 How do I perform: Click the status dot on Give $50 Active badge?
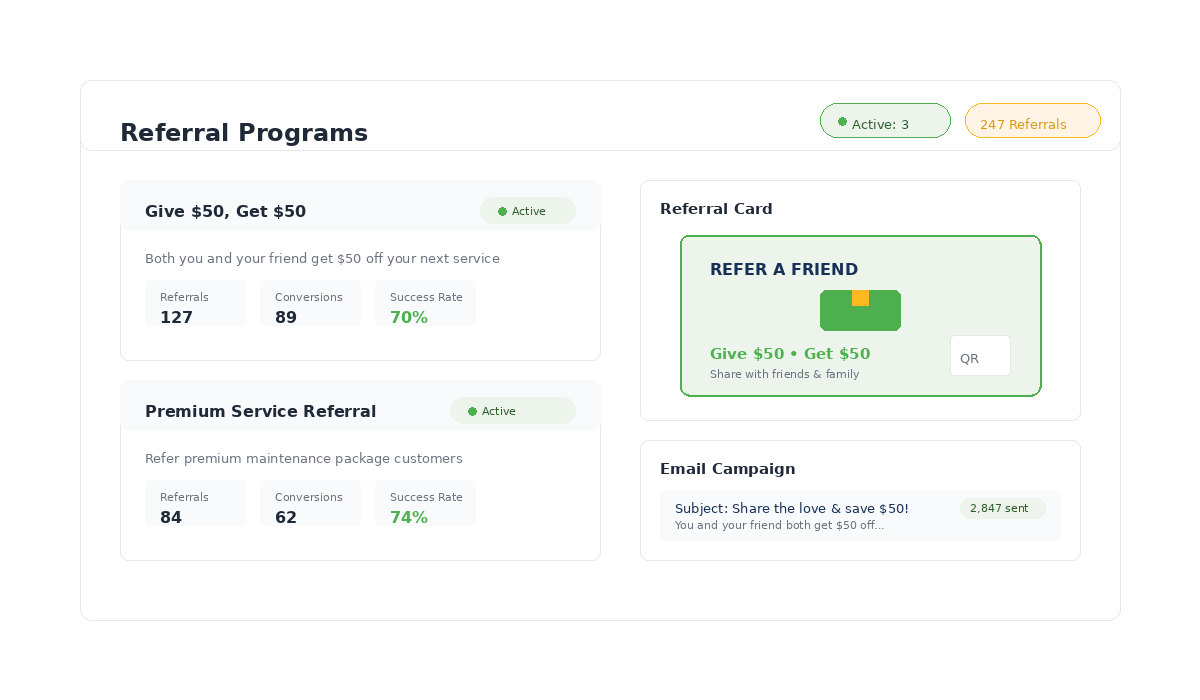coord(501,211)
